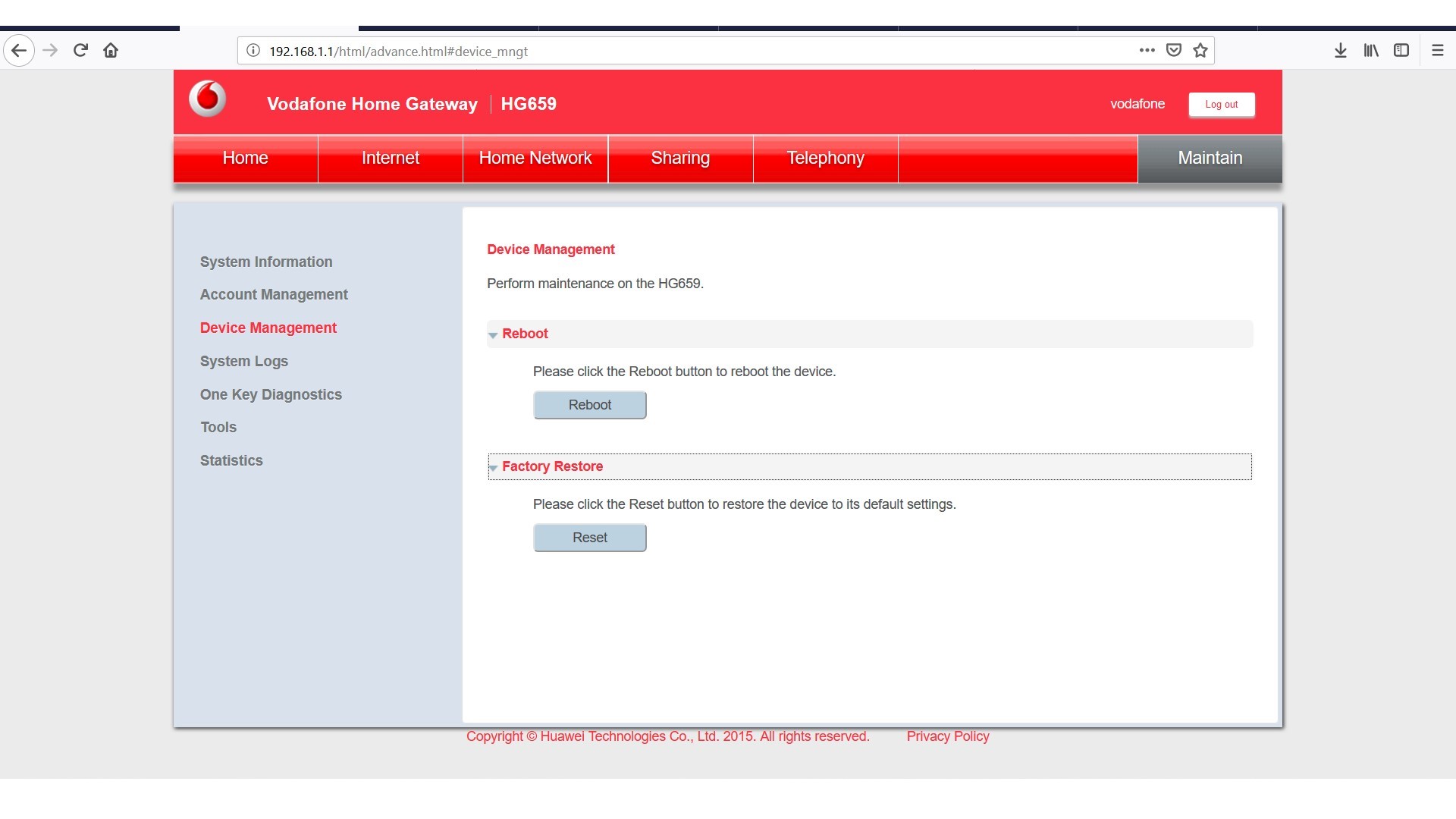Click the Vodafone logo
The width and height of the screenshot is (1456, 819).
click(x=207, y=99)
